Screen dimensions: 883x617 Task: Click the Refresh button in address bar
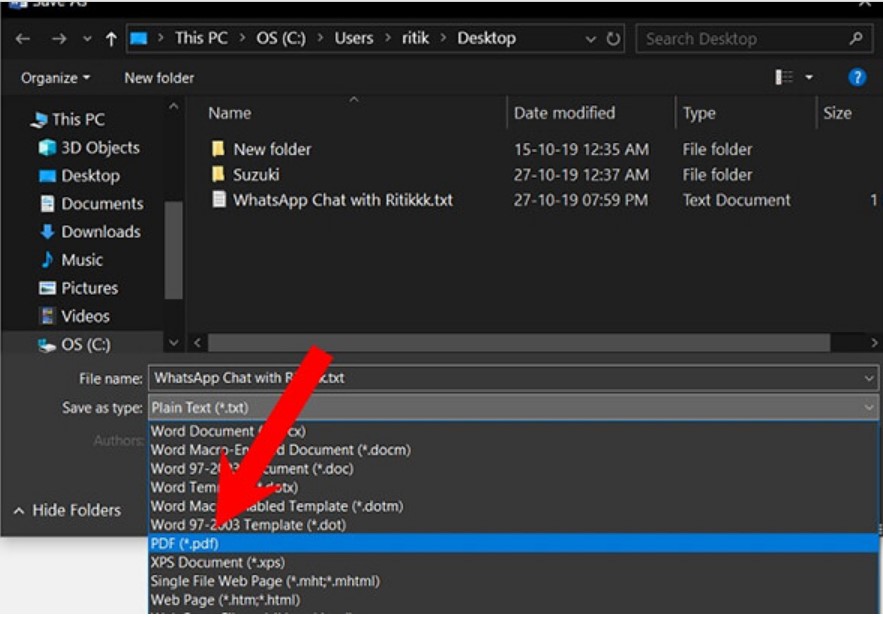[613, 40]
